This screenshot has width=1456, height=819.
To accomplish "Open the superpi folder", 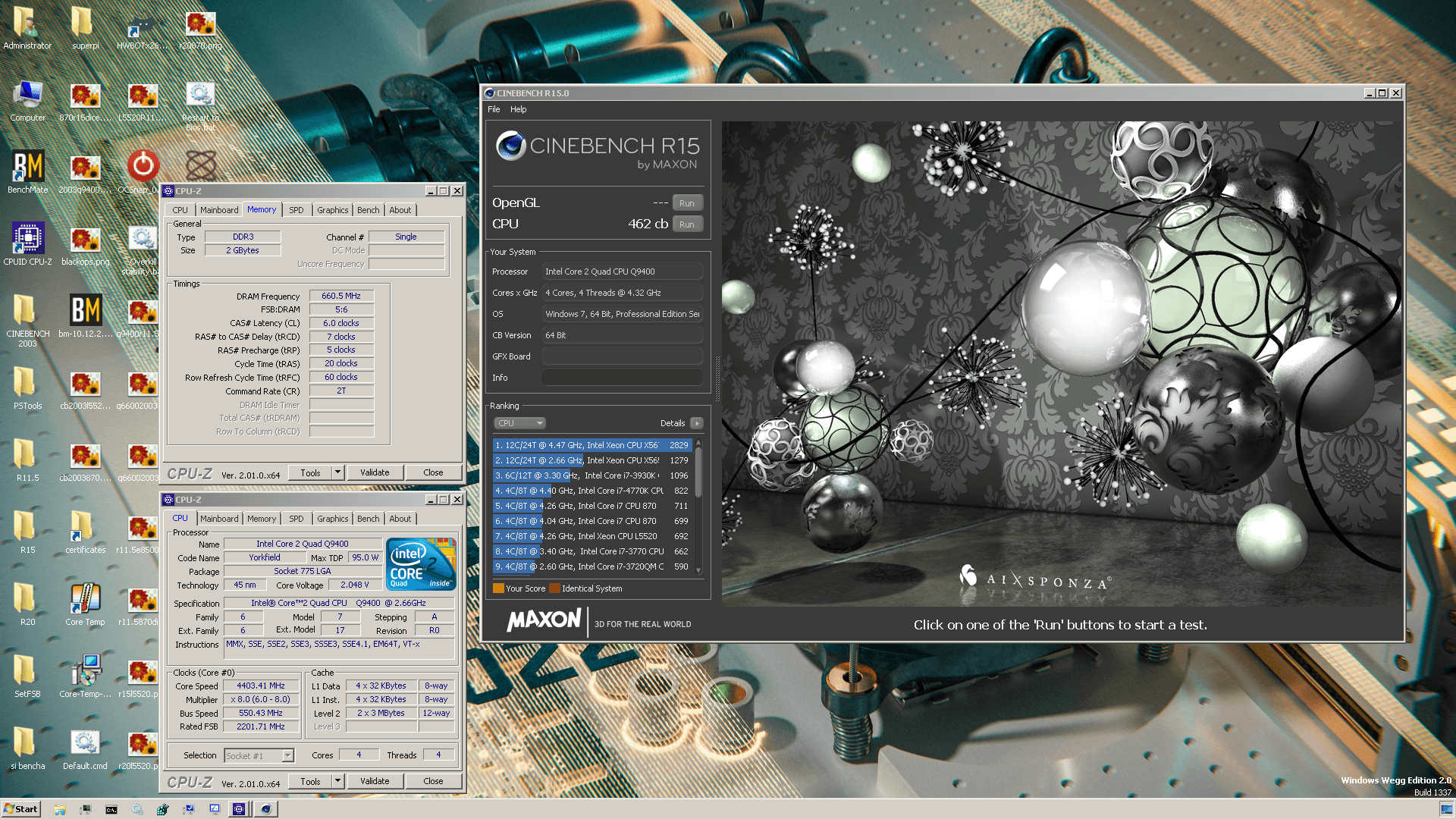I will 85,28.
